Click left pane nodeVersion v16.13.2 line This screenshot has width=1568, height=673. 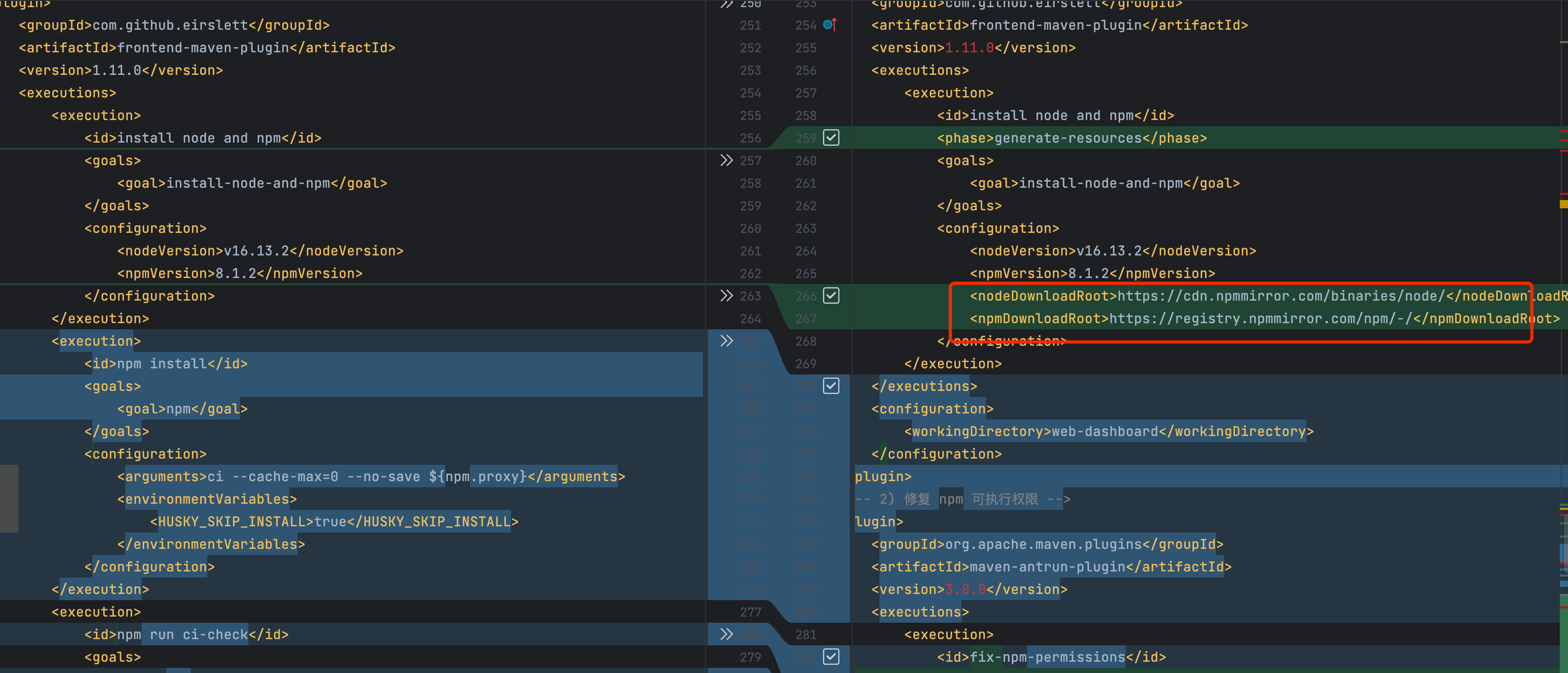tap(260, 251)
